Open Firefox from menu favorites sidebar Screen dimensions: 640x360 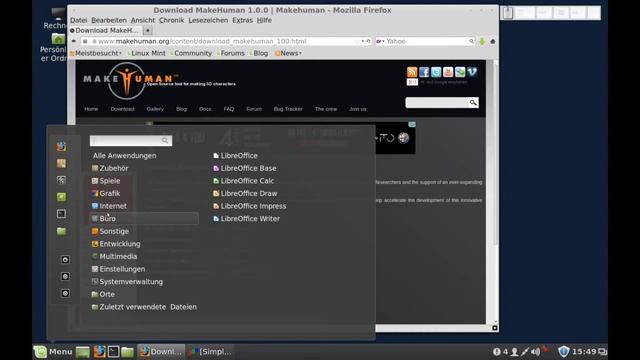coord(61,147)
